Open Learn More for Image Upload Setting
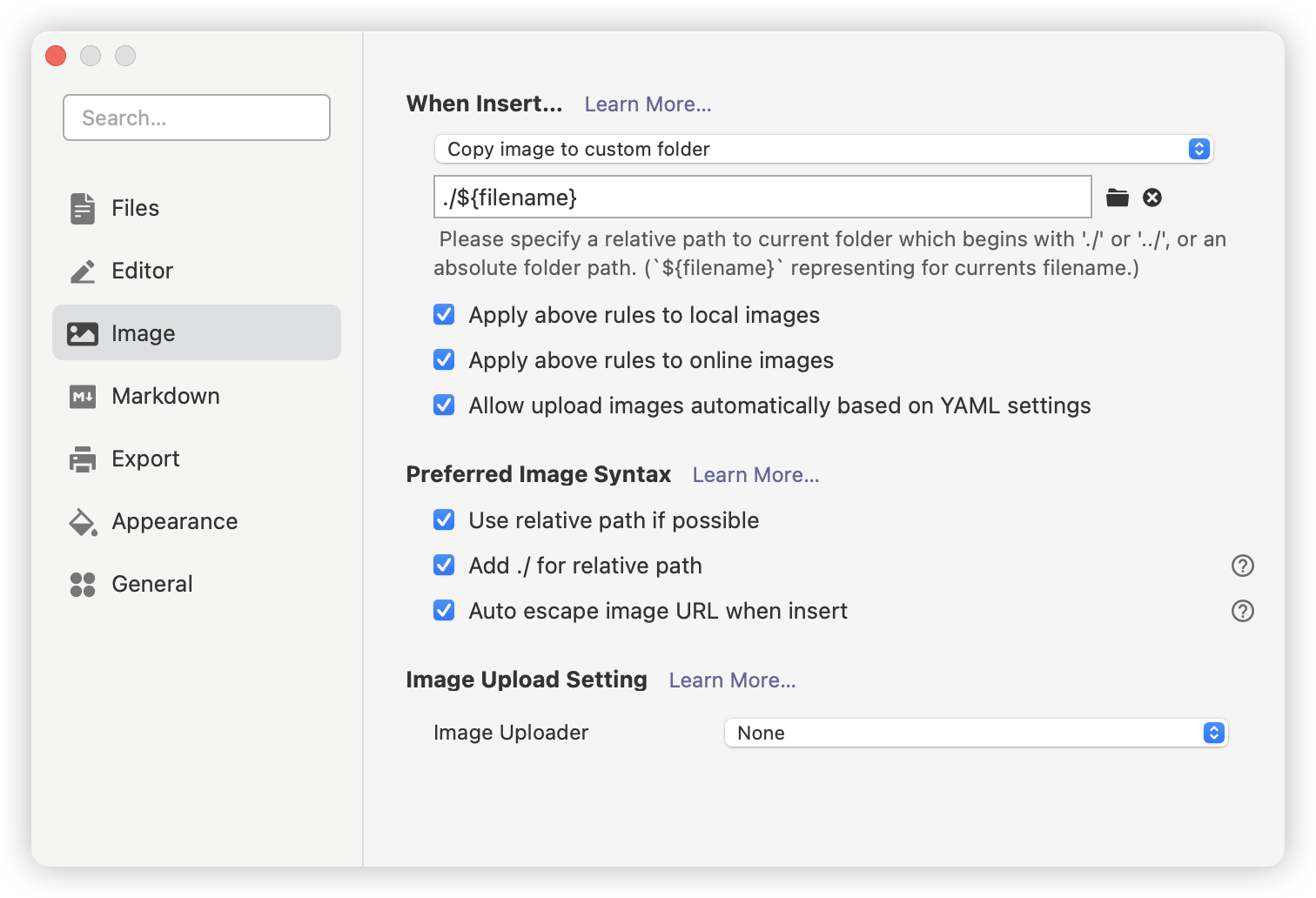This screenshot has width=1316, height=898. (732, 680)
